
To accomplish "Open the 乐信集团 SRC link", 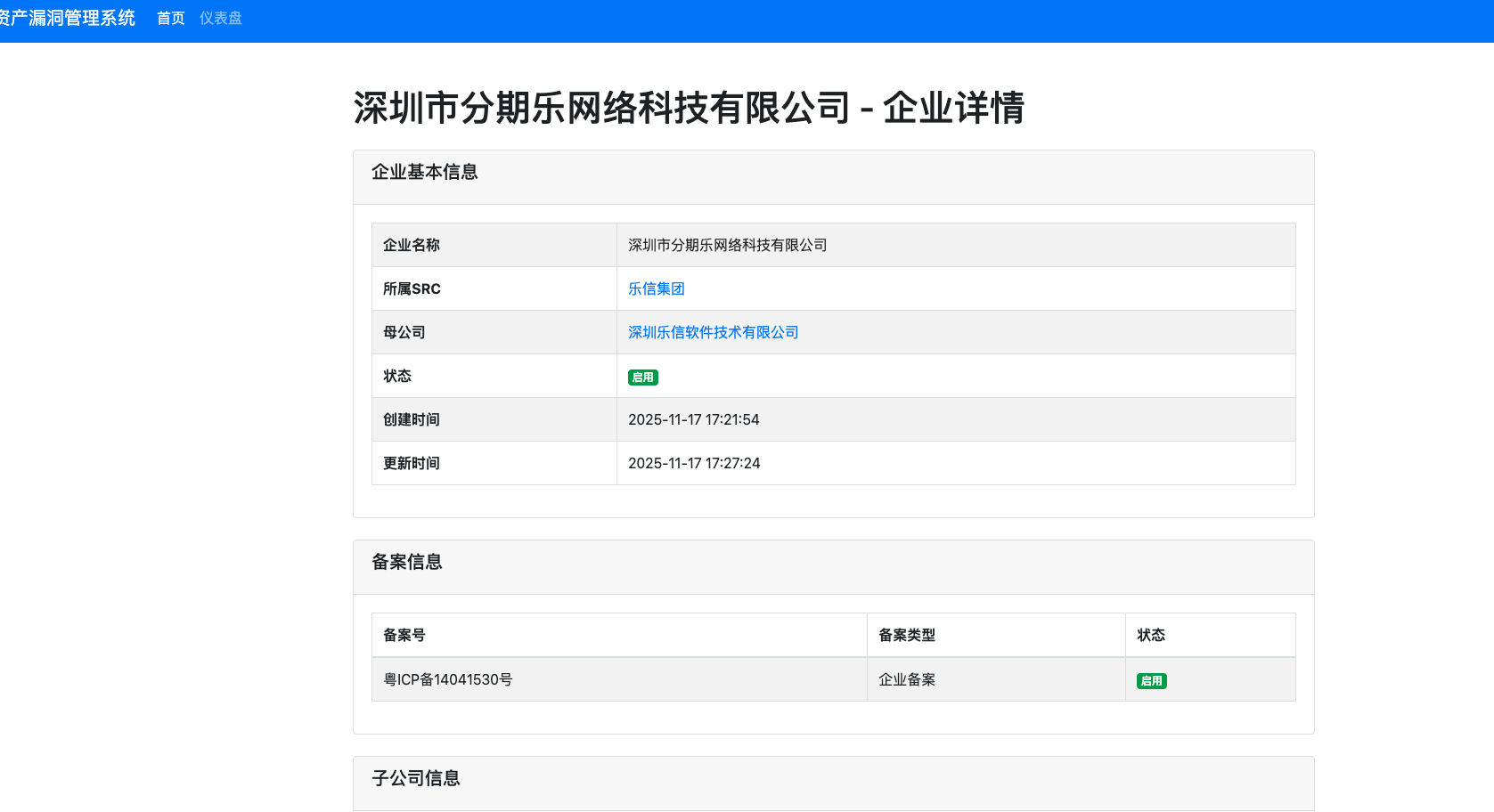I will 656,288.
